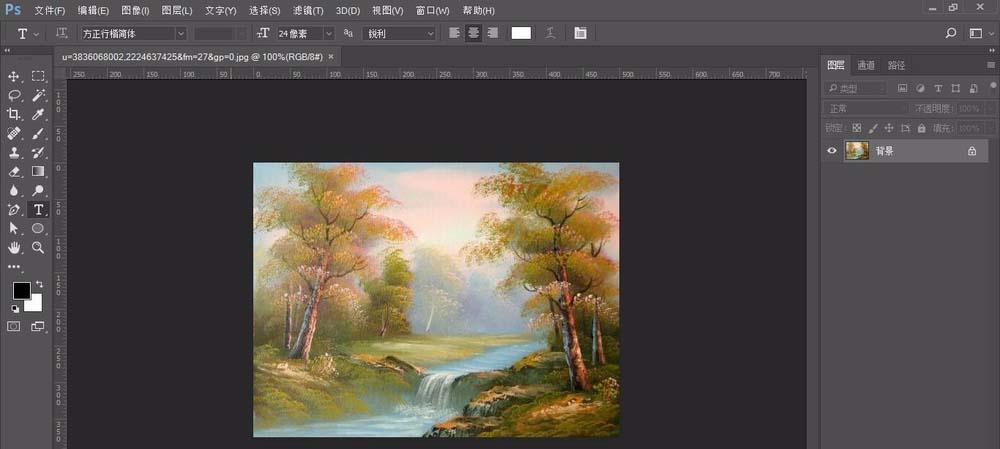Hide the 背景 layer via eye icon

[x=832, y=151]
